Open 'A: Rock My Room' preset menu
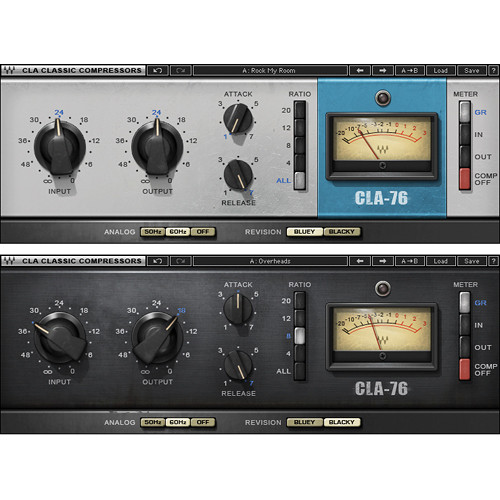Viewport: 500px width, 500px height. pyautogui.click(x=270, y=71)
